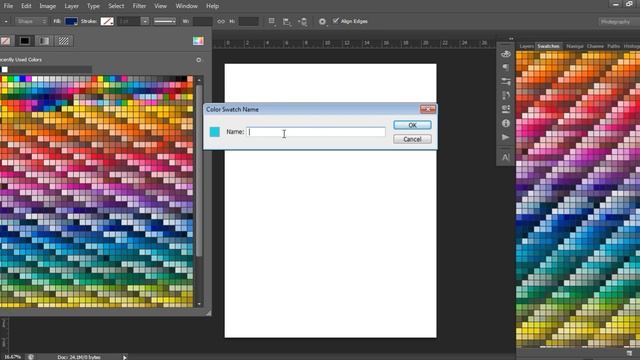The height and width of the screenshot is (360, 640).
Task: Open the Help menu
Action: click(212, 6)
